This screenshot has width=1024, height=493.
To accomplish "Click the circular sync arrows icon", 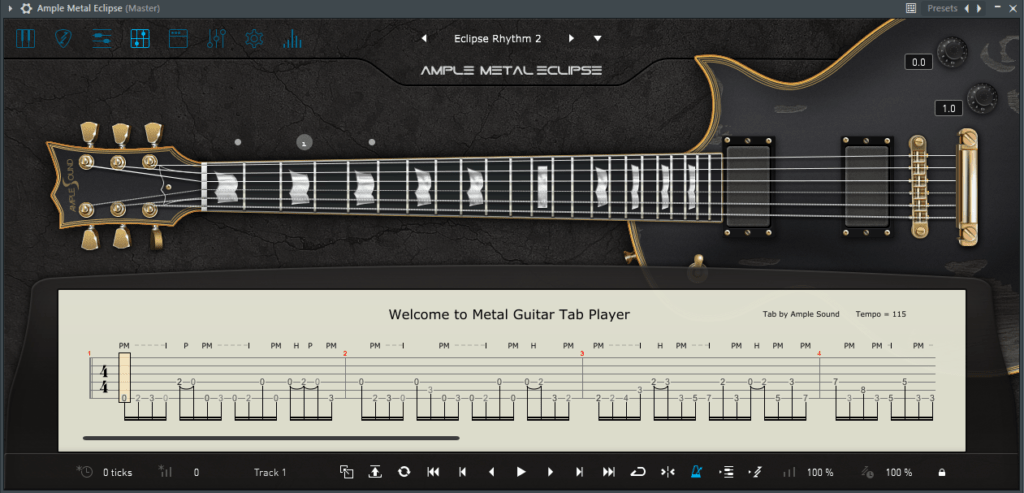I will point(404,472).
